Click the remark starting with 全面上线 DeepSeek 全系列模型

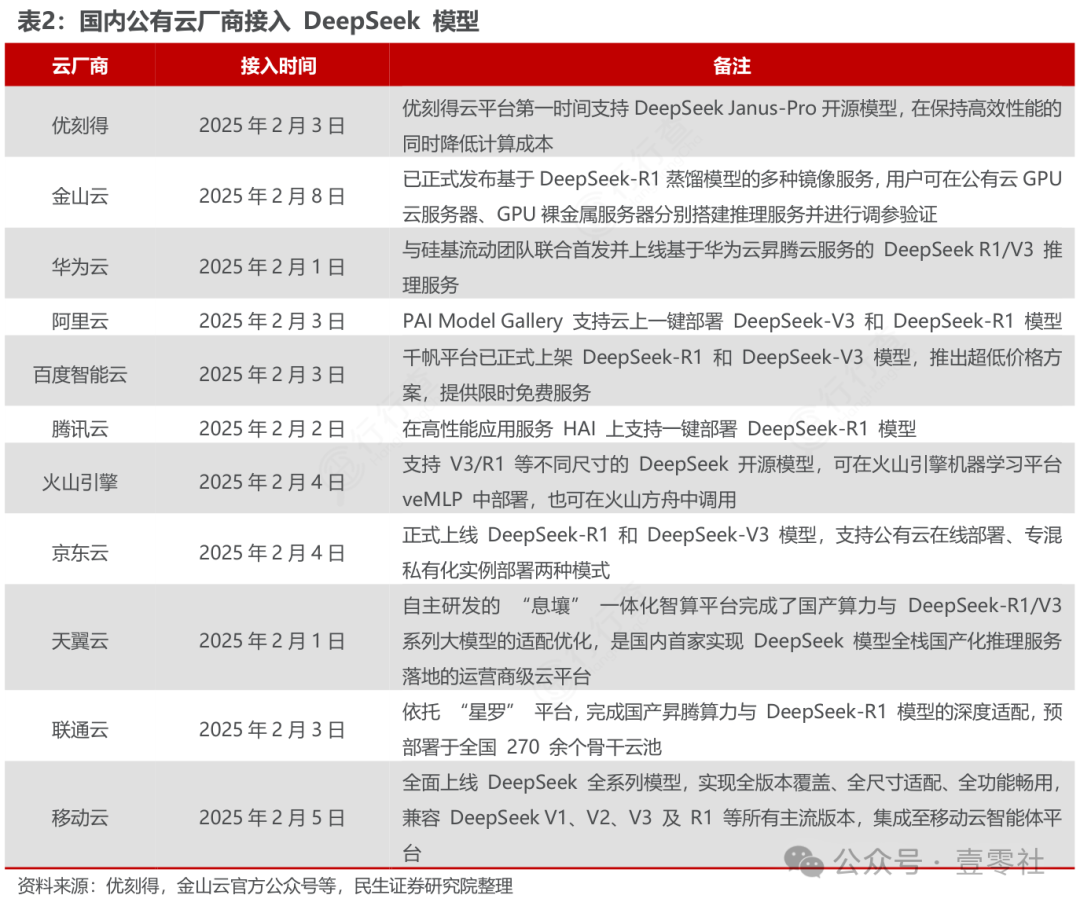[x=732, y=818]
